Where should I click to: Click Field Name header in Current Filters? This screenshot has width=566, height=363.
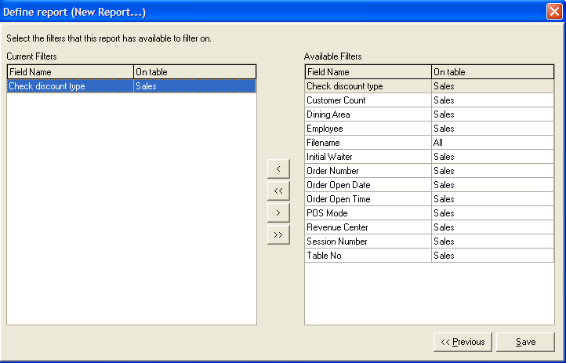click(70, 72)
